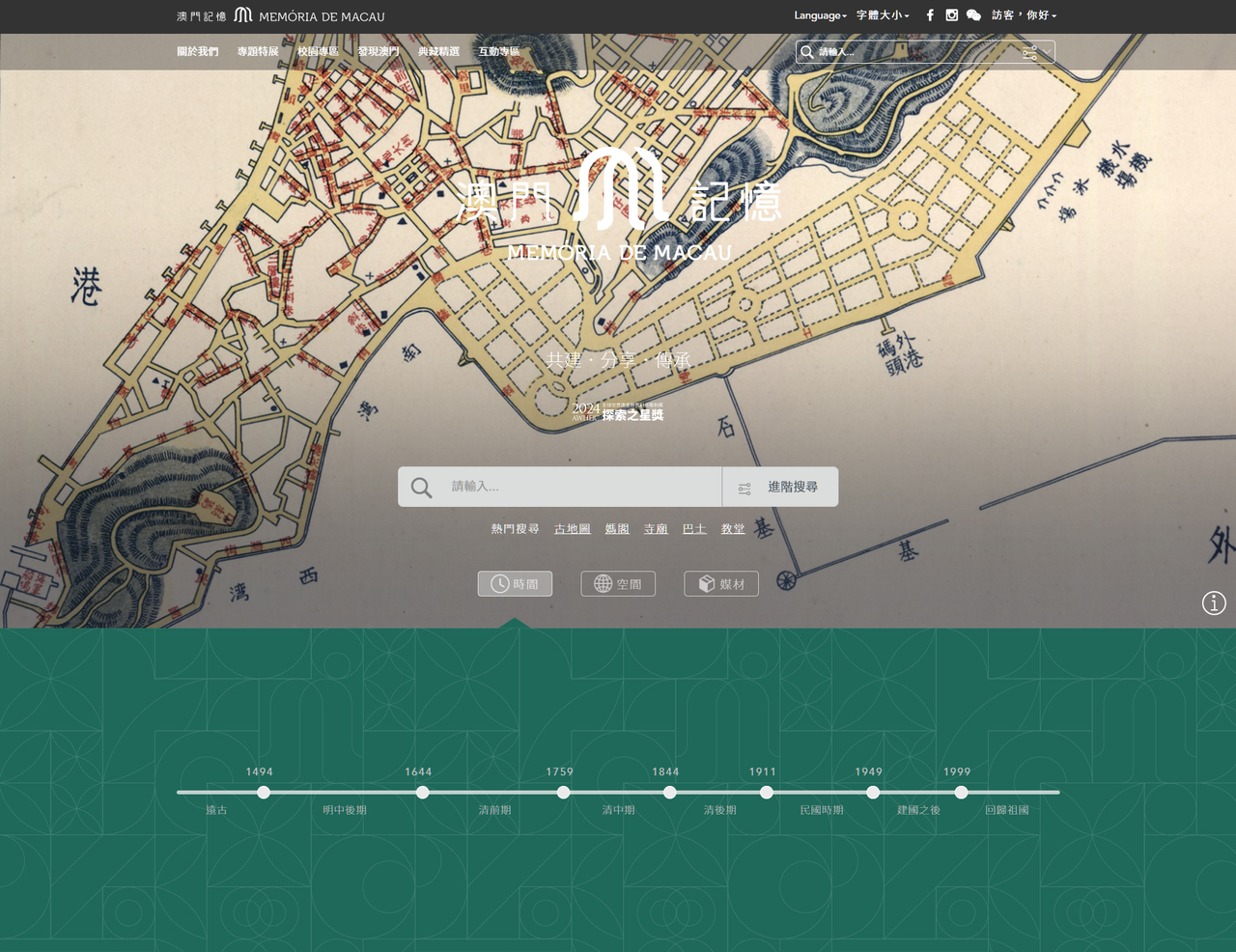Choose the 回歸祖國 period on the timeline

(1007, 810)
